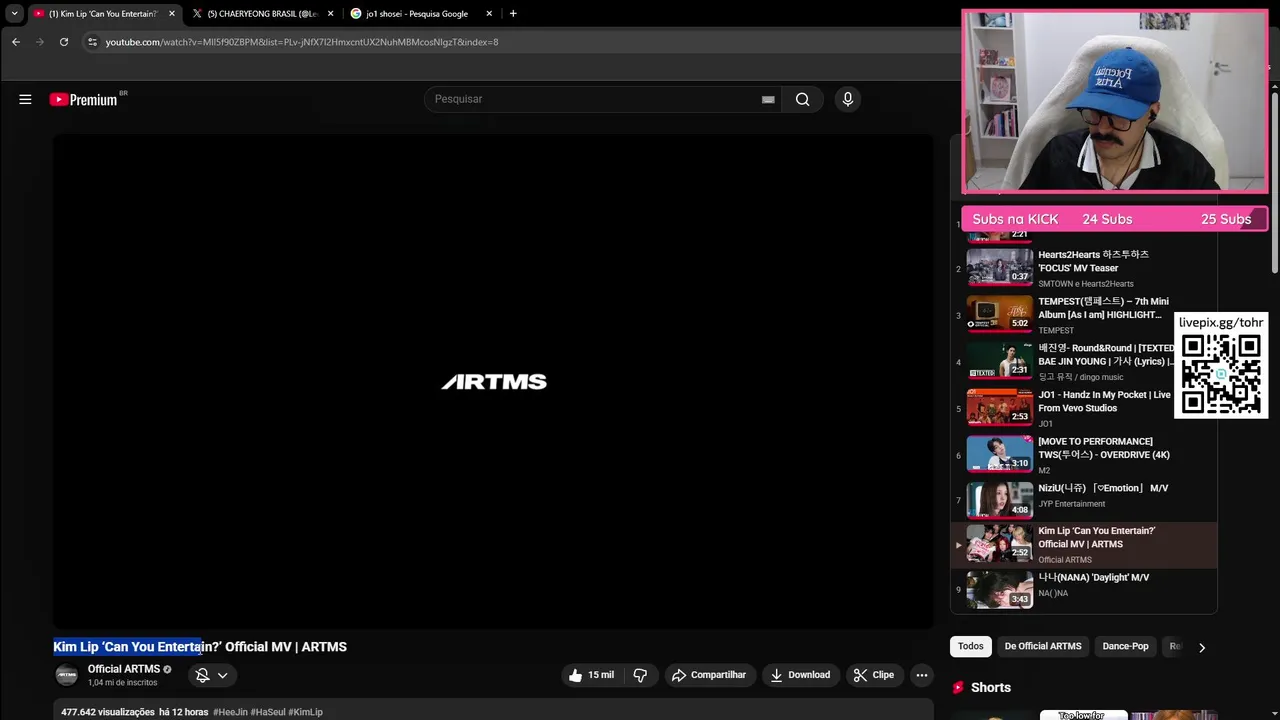The image size is (1280, 720).
Task: Click the '477.642 visualizações' view count text
Action: click(x=108, y=712)
